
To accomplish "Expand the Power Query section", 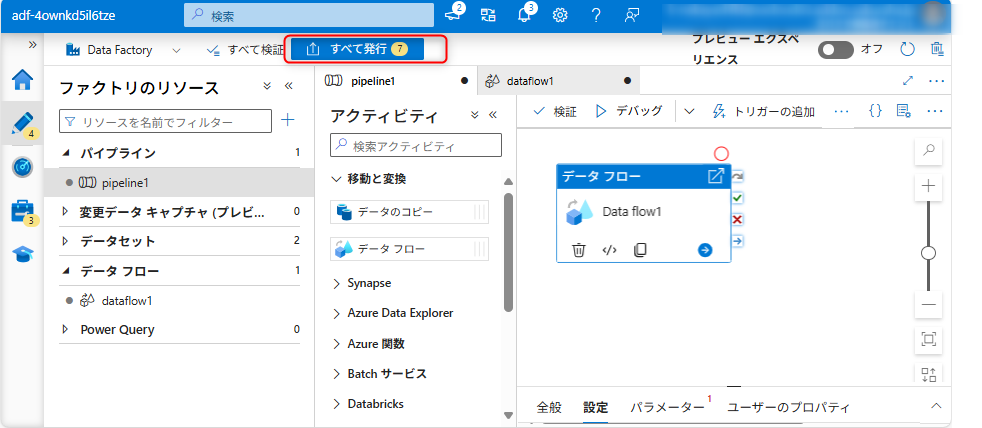I will (65, 330).
